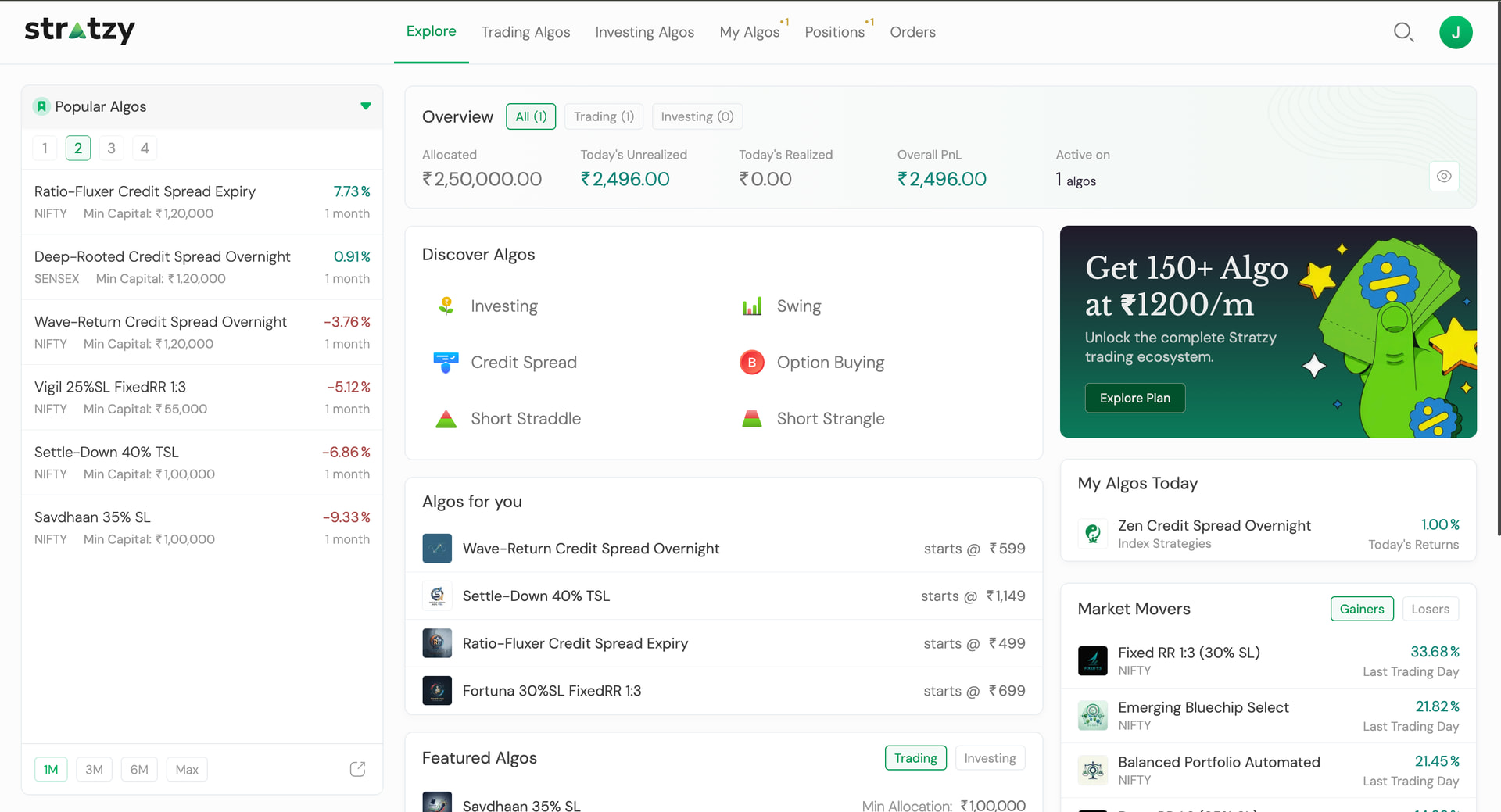Click the Allocated ₹2,50,000.00 value
Image resolution: width=1501 pixels, height=812 pixels.
(482, 179)
